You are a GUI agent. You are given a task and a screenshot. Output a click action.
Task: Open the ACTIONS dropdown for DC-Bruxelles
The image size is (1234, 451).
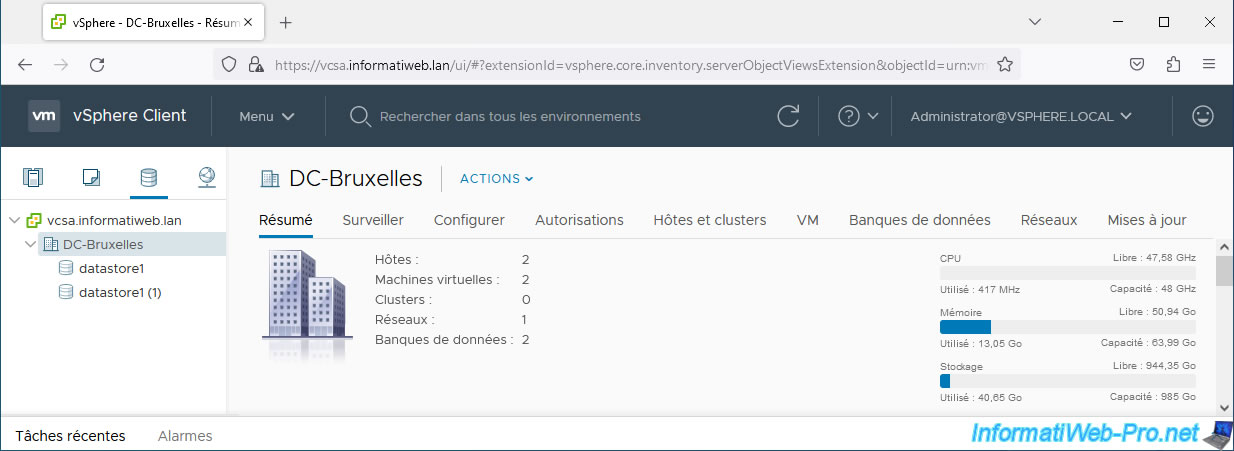pyautogui.click(x=497, y=179)
